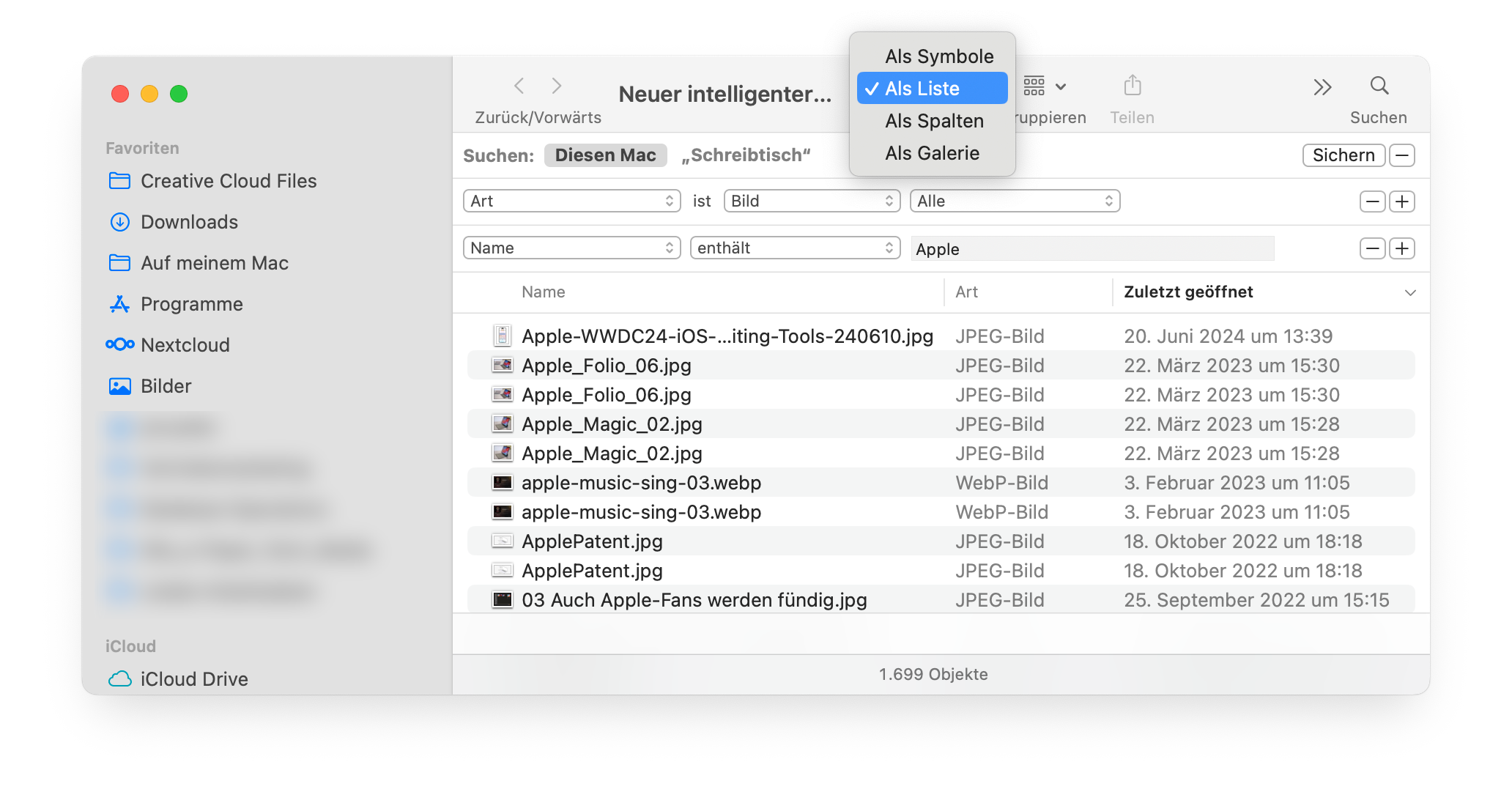Choose Als Galerie view

tap(932, 153)
